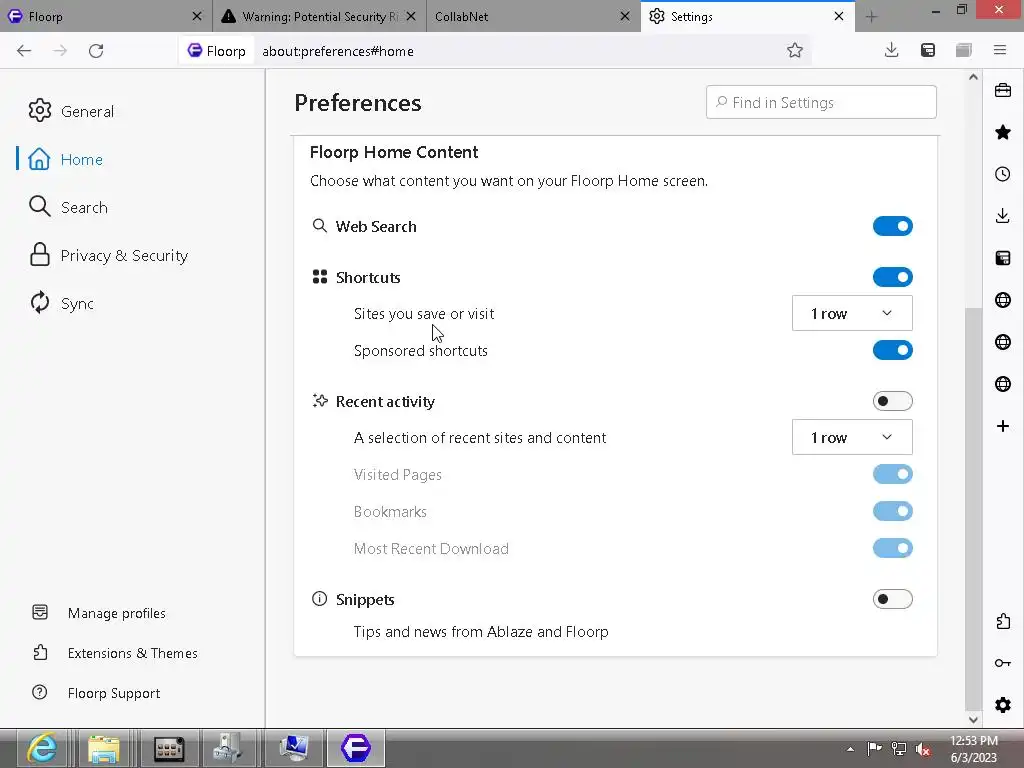Disable the Sponsored shortcuts toggle
This screenshot has width=1024, height=768.
(893, 350)
